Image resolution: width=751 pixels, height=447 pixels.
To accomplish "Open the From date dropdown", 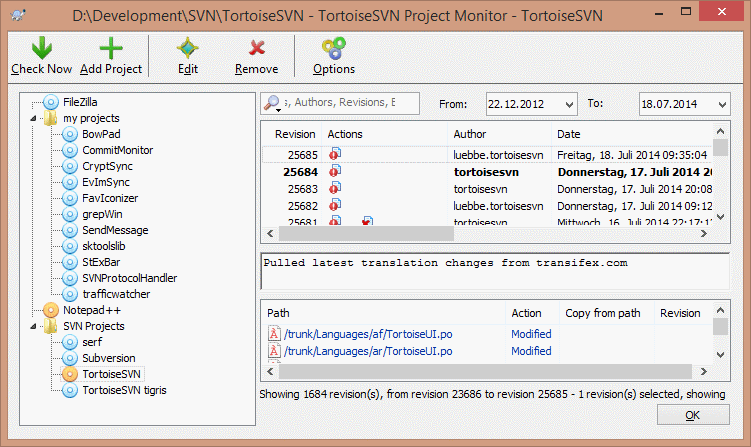I will [569, 104].
